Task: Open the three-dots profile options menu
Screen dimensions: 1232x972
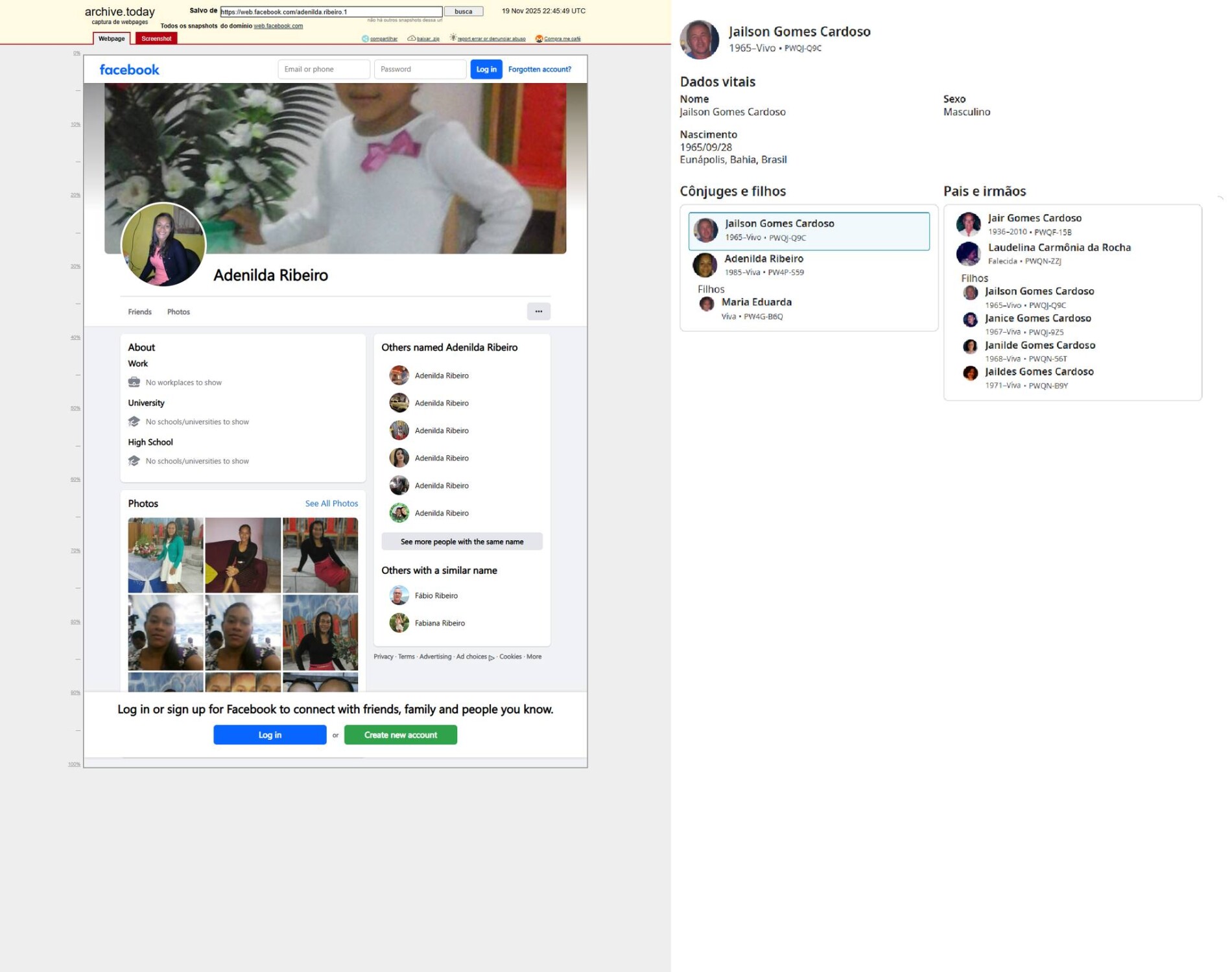Action: 538,312
